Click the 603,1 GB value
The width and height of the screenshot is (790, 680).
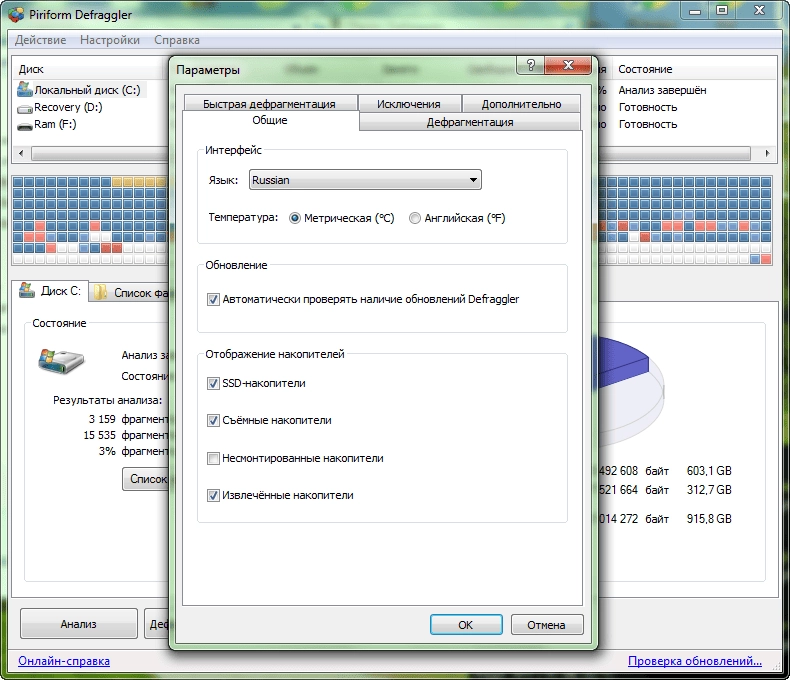click(x=709, y=471)
